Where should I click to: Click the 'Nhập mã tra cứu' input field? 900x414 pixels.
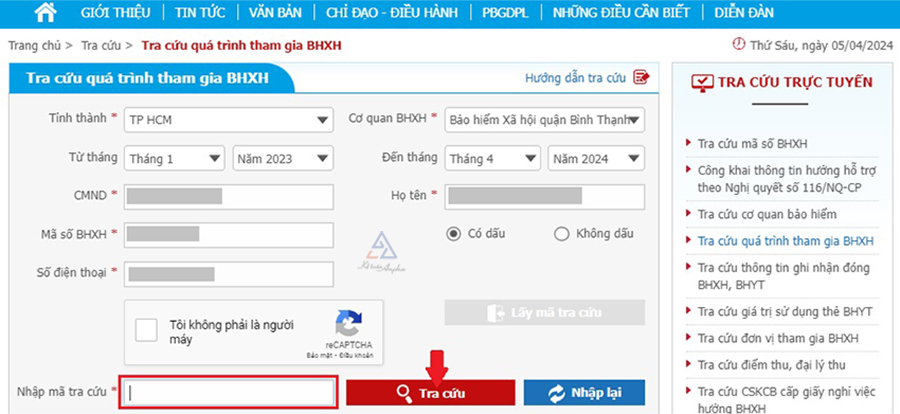point(227,393)
